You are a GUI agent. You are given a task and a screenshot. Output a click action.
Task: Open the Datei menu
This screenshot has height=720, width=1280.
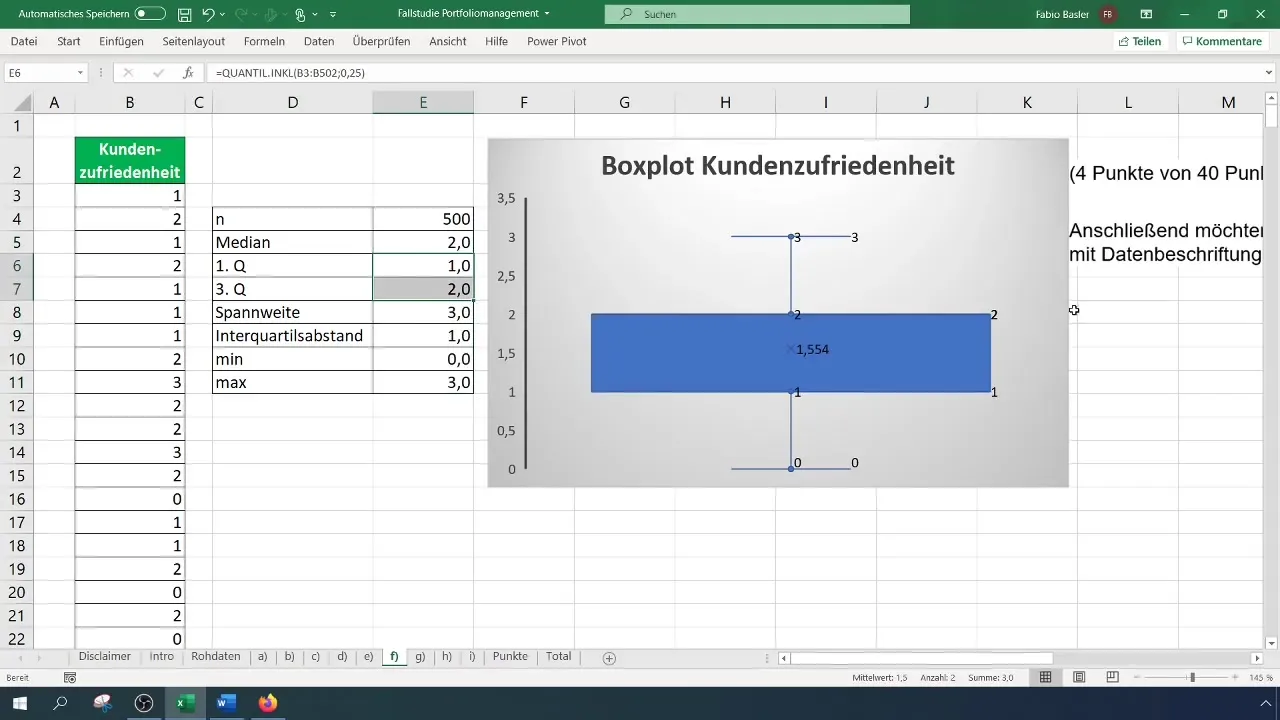24,41
